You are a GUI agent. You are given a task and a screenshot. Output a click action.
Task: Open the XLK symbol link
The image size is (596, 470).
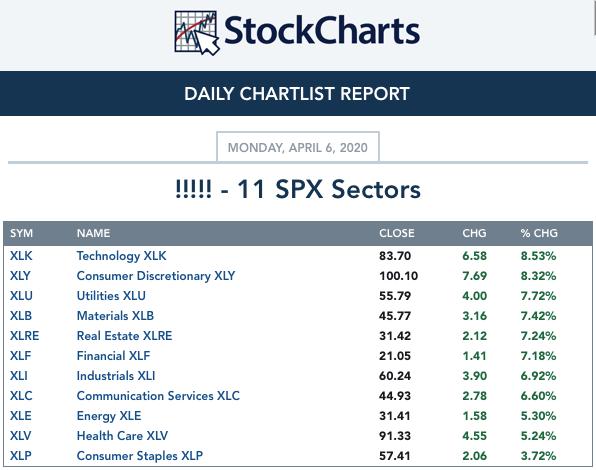pyautogui.click(x=21, y=256)
